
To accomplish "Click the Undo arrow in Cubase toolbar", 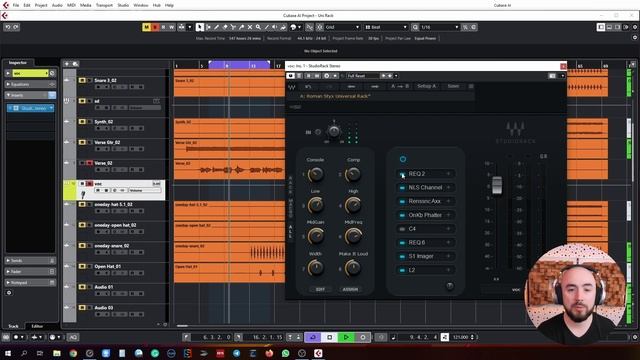I will pos(8,27).
